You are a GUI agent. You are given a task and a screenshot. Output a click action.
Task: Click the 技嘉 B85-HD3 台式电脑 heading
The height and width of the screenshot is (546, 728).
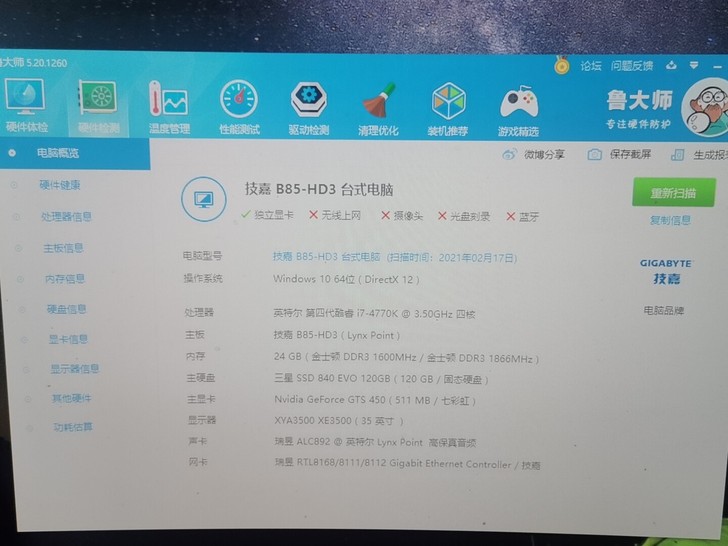pos(319,189)
